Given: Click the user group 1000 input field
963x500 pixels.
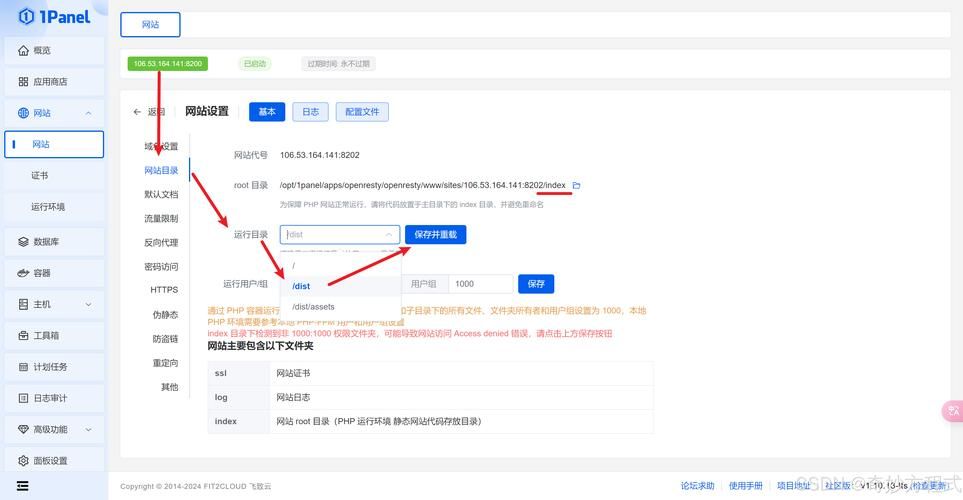Looking at the screenshot, I should 480,284.
